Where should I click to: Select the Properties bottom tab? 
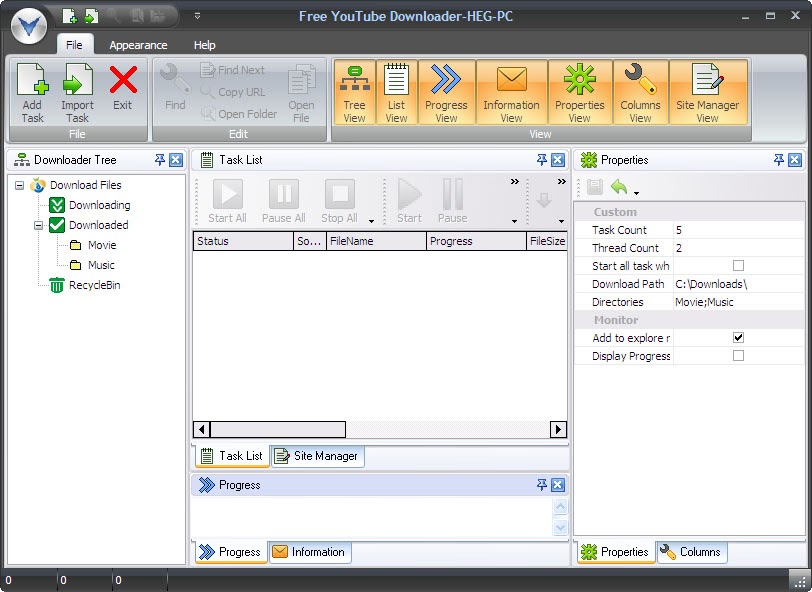click(x=615, y=552)
